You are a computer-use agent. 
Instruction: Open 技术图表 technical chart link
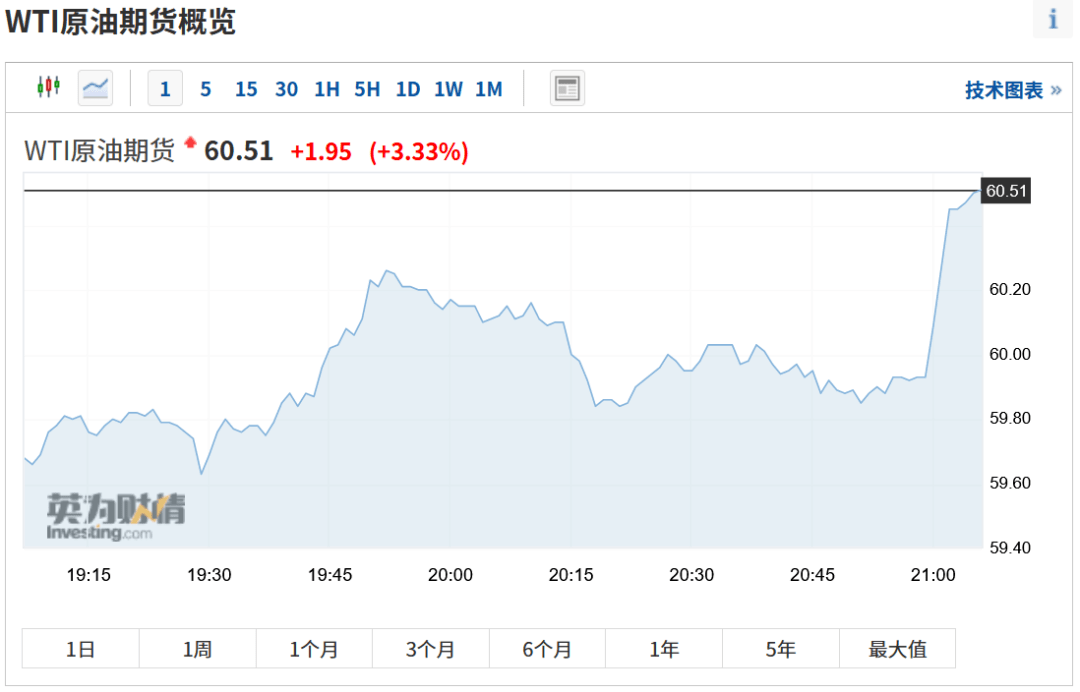pyautogui.click(x=1012, y=90)
